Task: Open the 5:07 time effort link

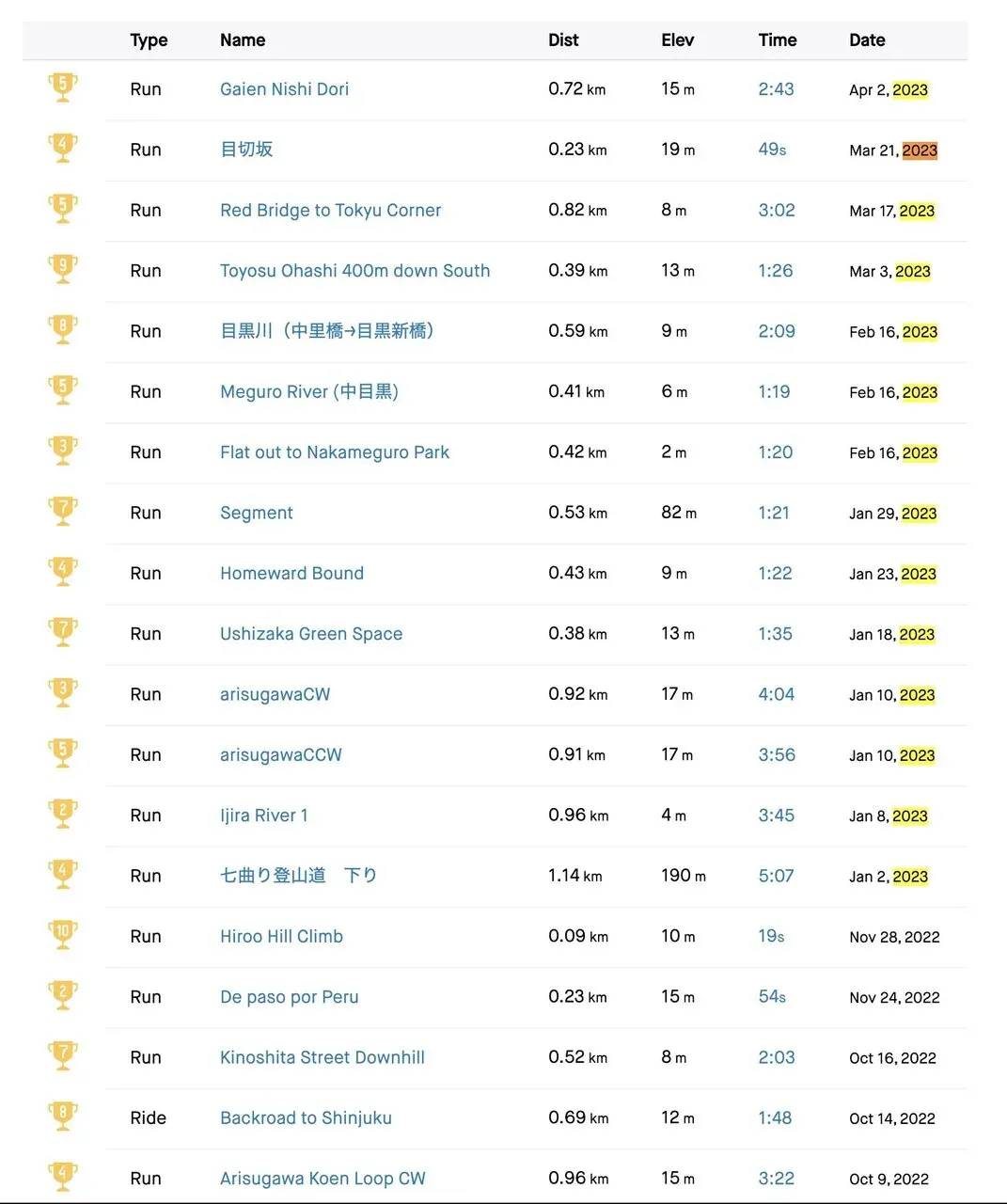Action: [x=776, y=876]
